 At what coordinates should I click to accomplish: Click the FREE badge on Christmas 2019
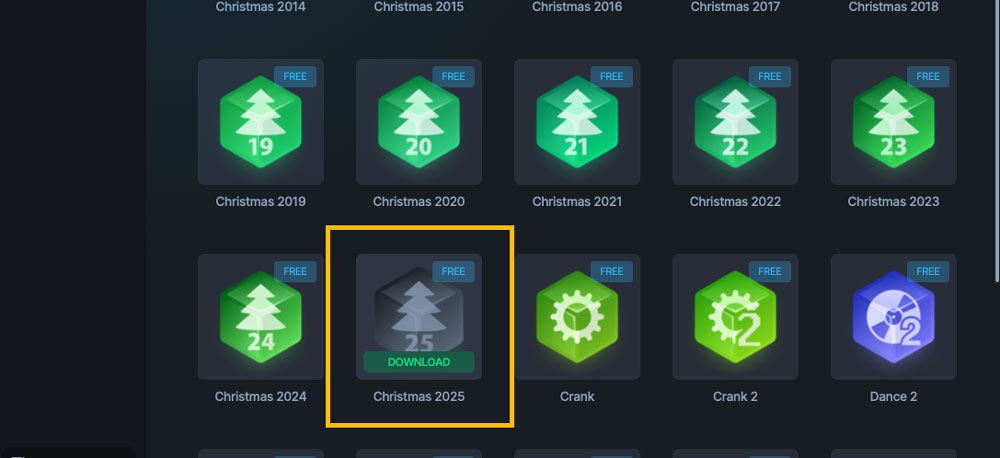[x=295, y=77]
